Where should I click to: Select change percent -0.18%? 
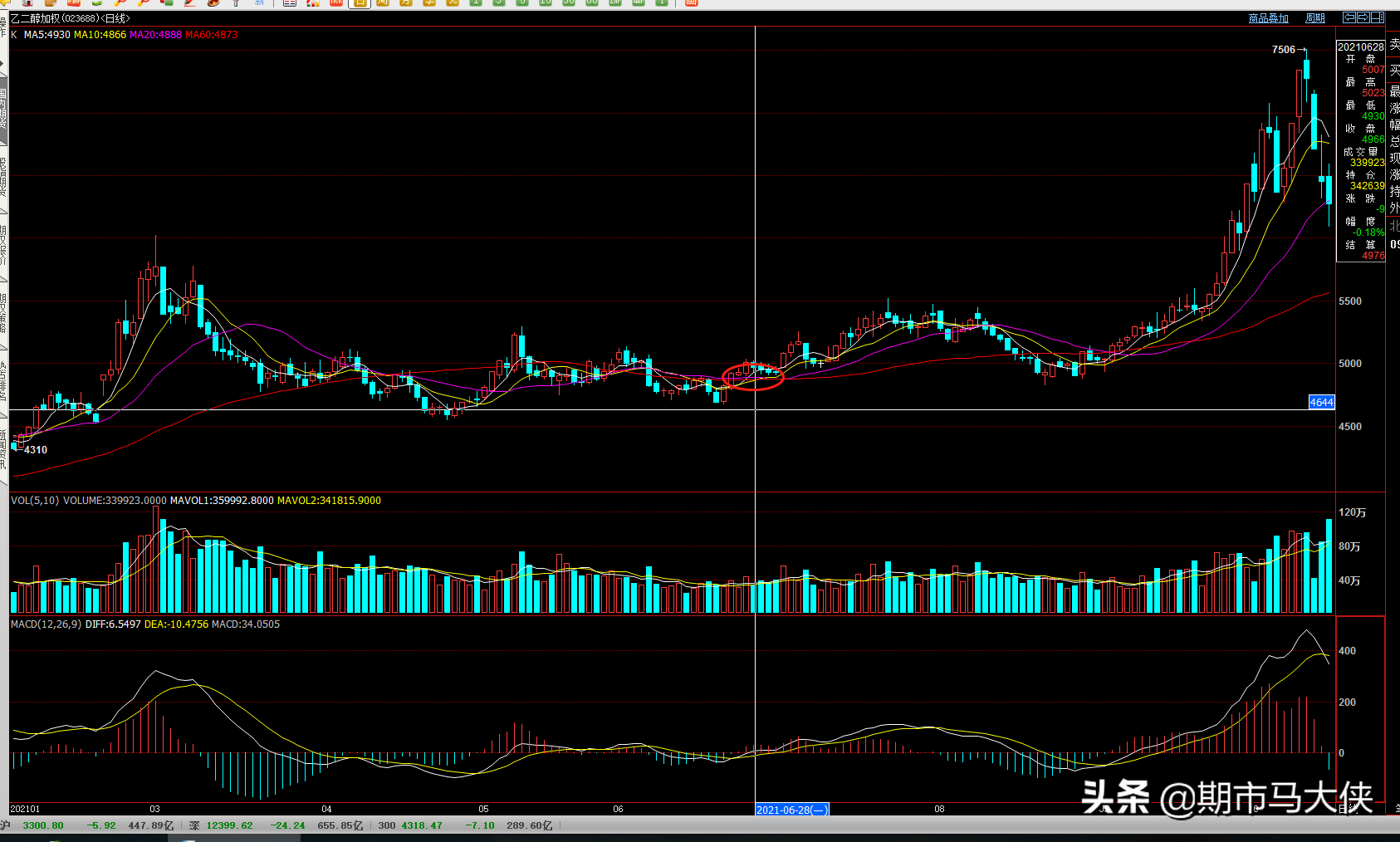click(x=1369, y=233)
